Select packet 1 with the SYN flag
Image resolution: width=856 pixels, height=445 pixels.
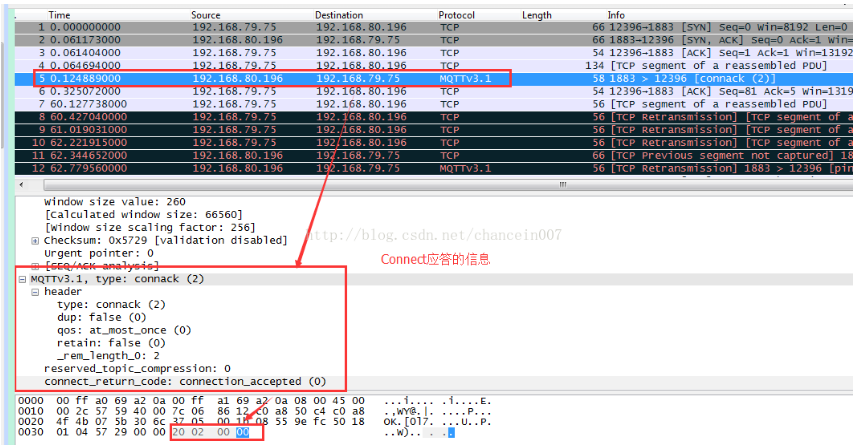[434, 27]
